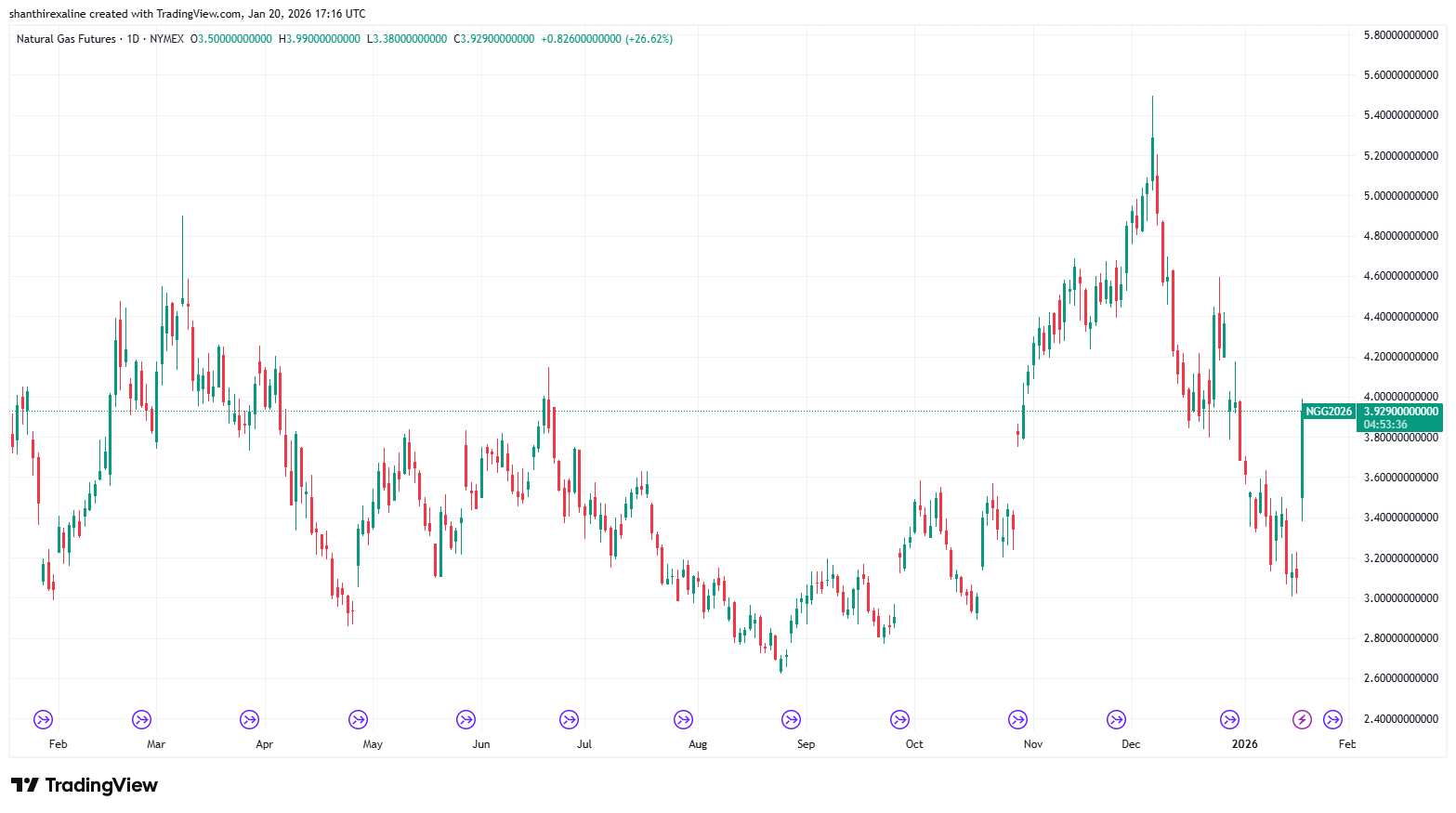Click the purple lightning bolt event icon

tap(1302, 719)
